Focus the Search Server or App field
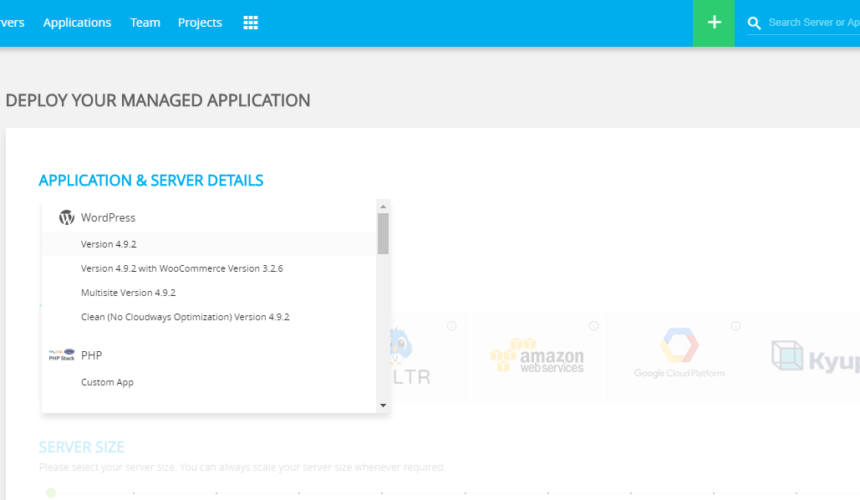Screen dimensions: 860x500 (814, 22)
